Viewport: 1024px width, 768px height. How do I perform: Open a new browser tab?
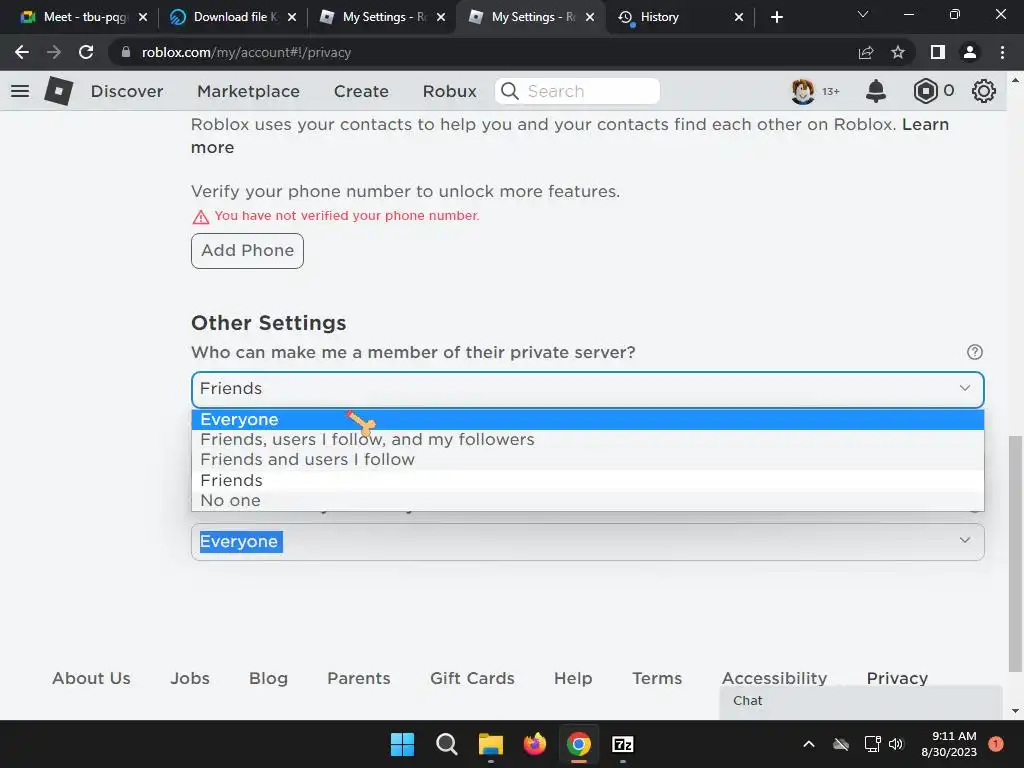click(x=776, y=17)
